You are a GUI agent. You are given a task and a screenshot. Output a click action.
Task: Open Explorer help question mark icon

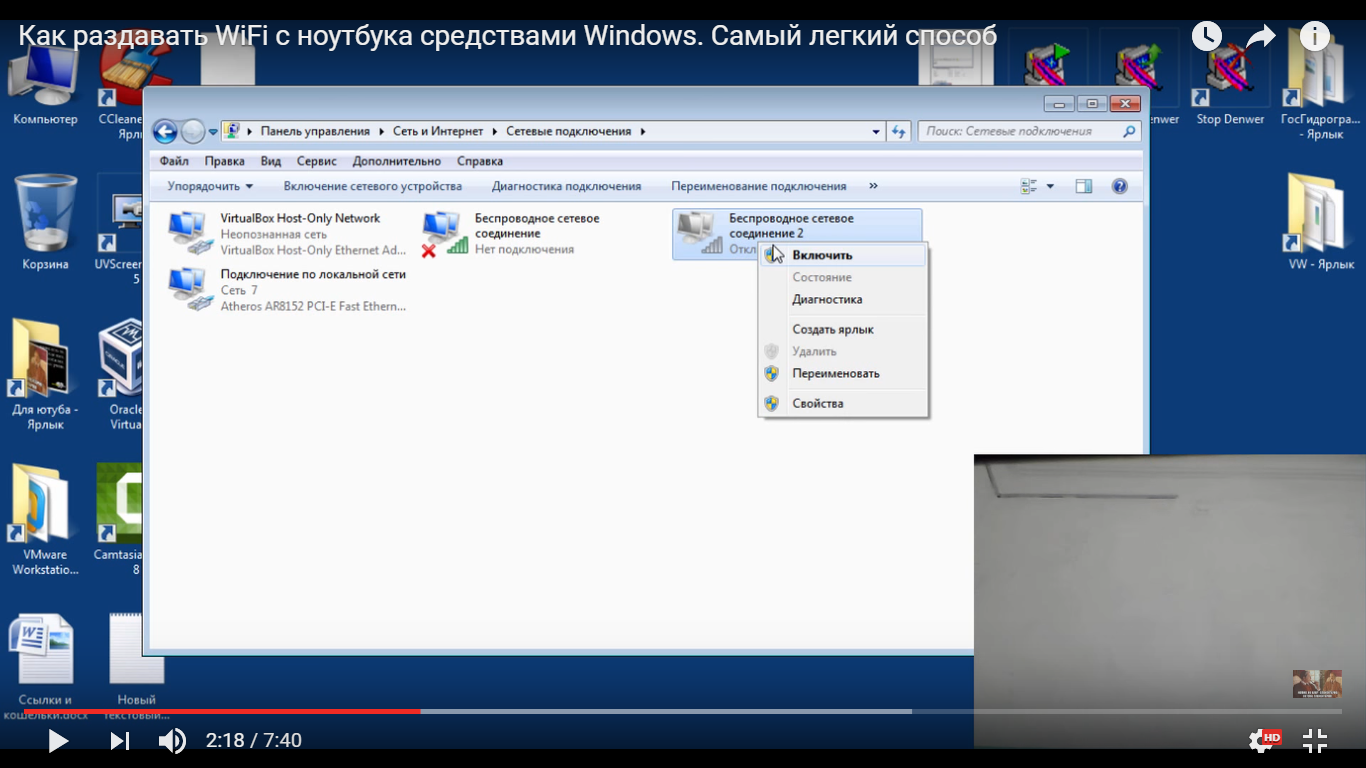click(x=1120, y=186)
